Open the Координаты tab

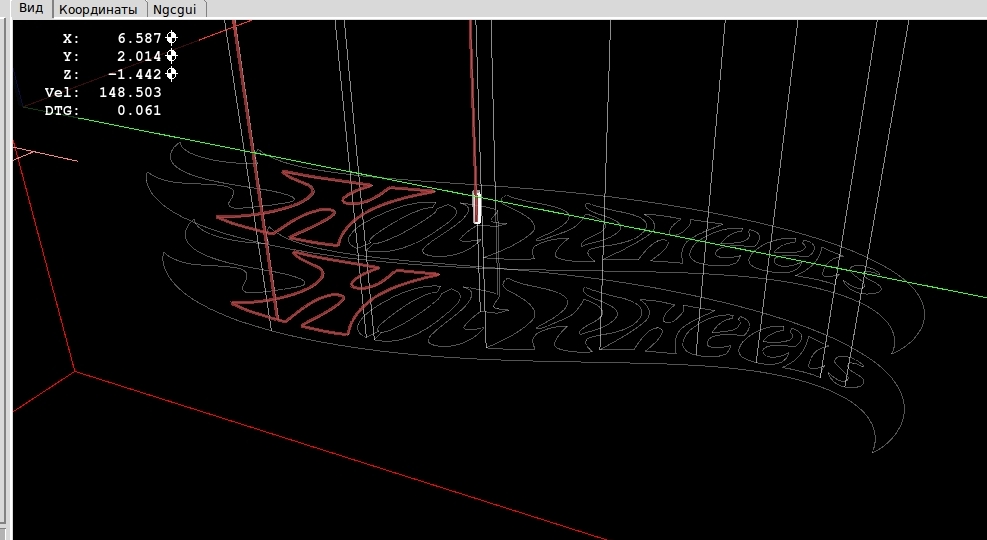[x=98, y=9]
